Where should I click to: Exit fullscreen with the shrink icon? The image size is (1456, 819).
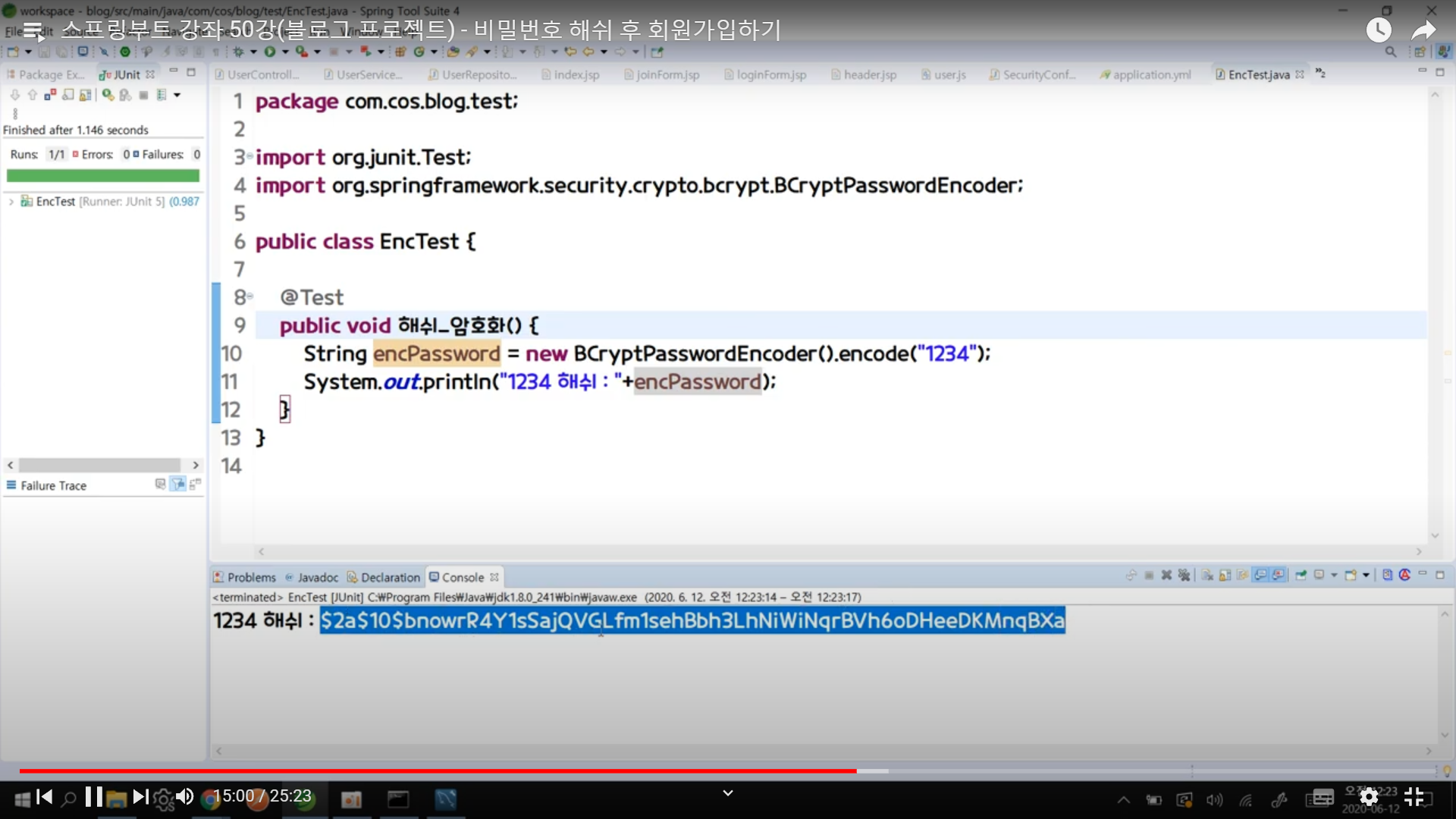point(1414,797)
